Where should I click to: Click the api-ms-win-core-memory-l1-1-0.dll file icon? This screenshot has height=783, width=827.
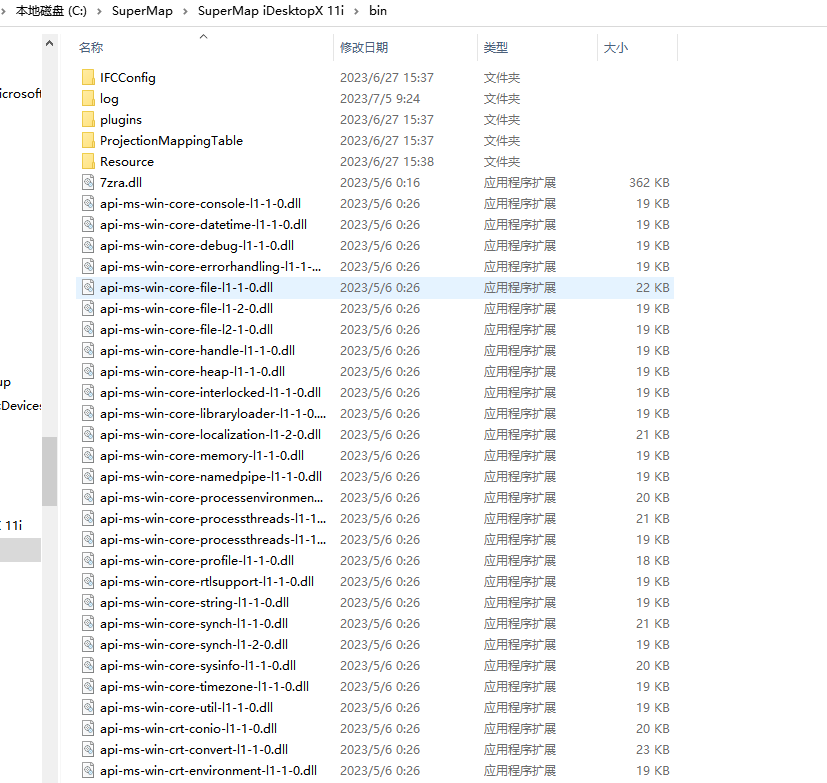[88, 456]
